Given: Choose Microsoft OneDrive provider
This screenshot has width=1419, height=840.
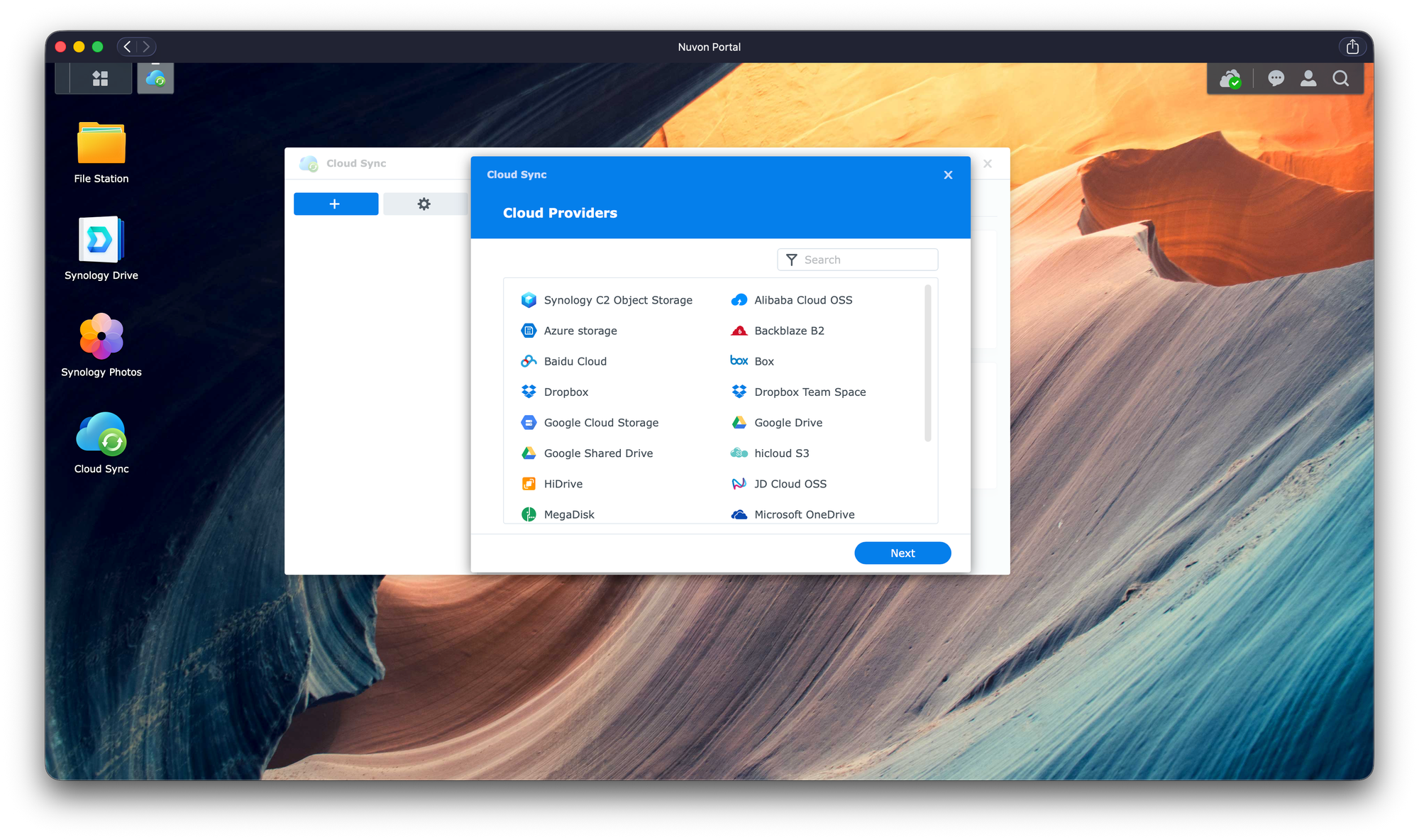Looking at the screenshot, I should tap(804, 514).
